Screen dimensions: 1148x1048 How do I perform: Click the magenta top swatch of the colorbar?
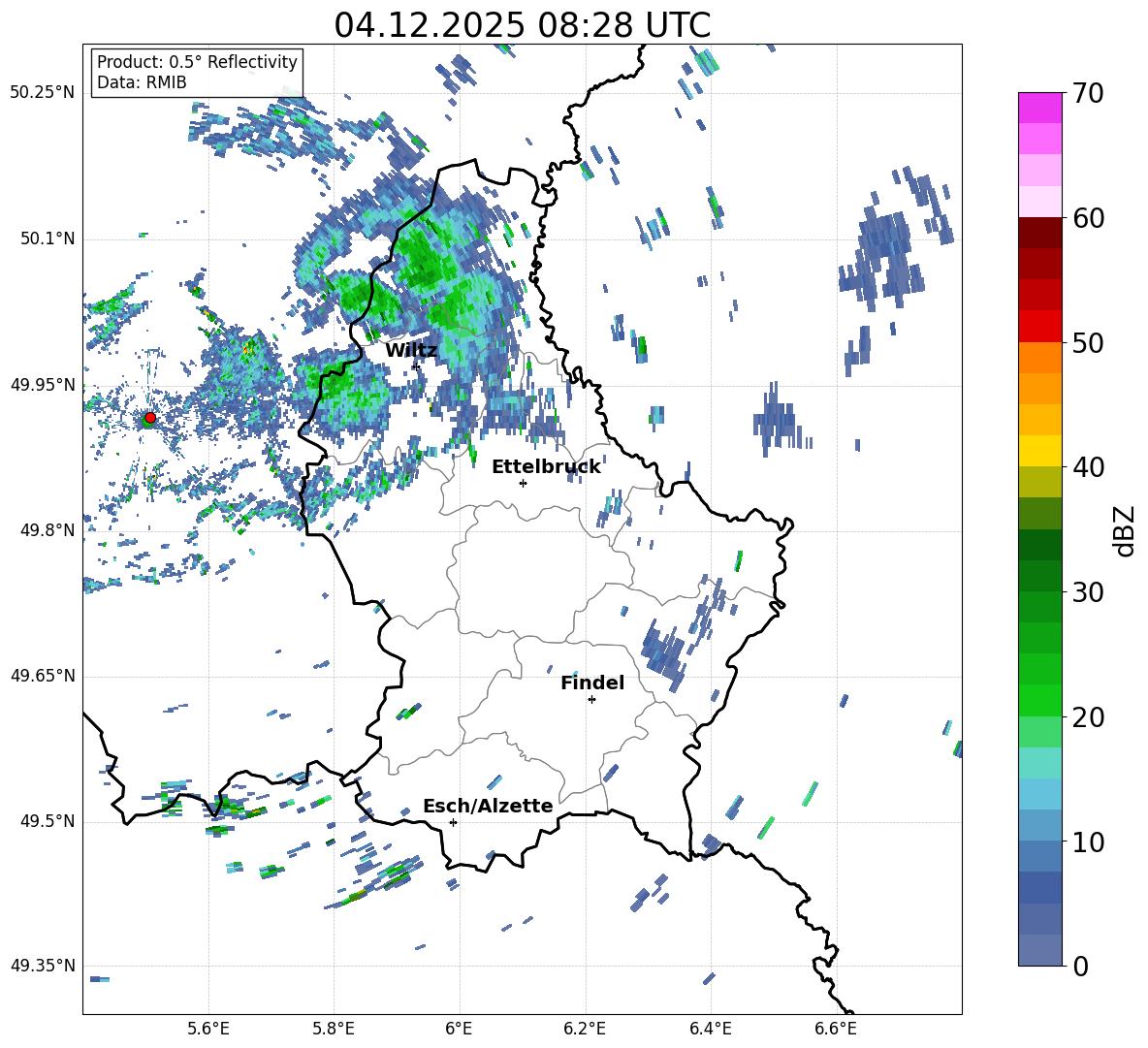(x=1039, y=108)
